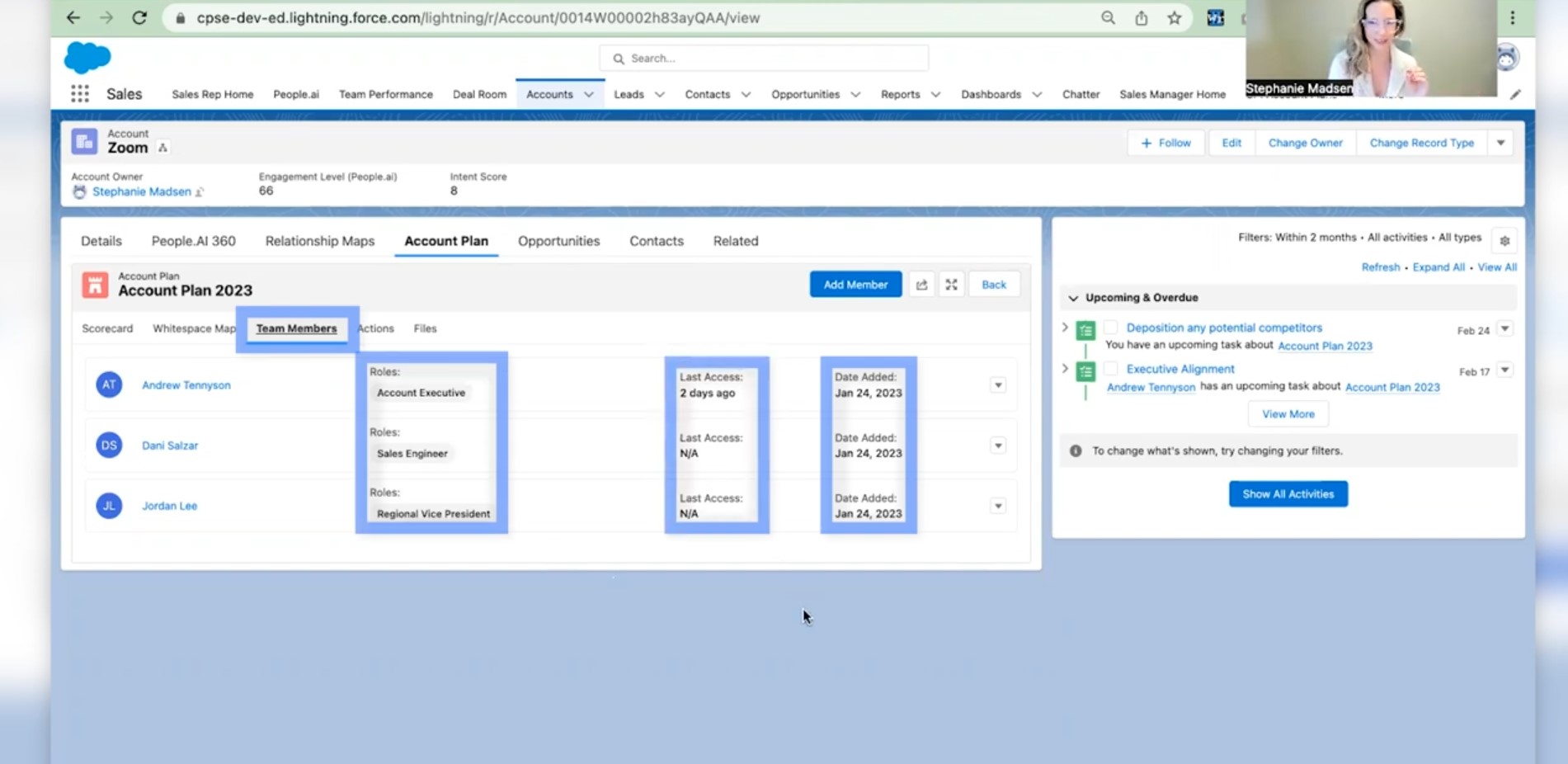Image resolution: width=1568 pixels, height=764 pixels.
Task: Click the Show All Activities button
Action: [x=1288, y=494]
